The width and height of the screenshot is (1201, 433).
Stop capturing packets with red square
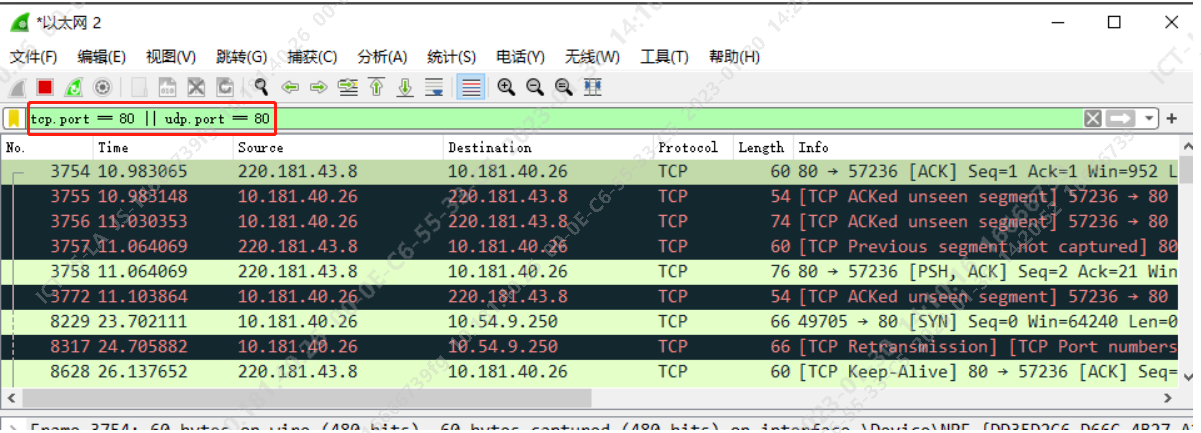point(45,88)
